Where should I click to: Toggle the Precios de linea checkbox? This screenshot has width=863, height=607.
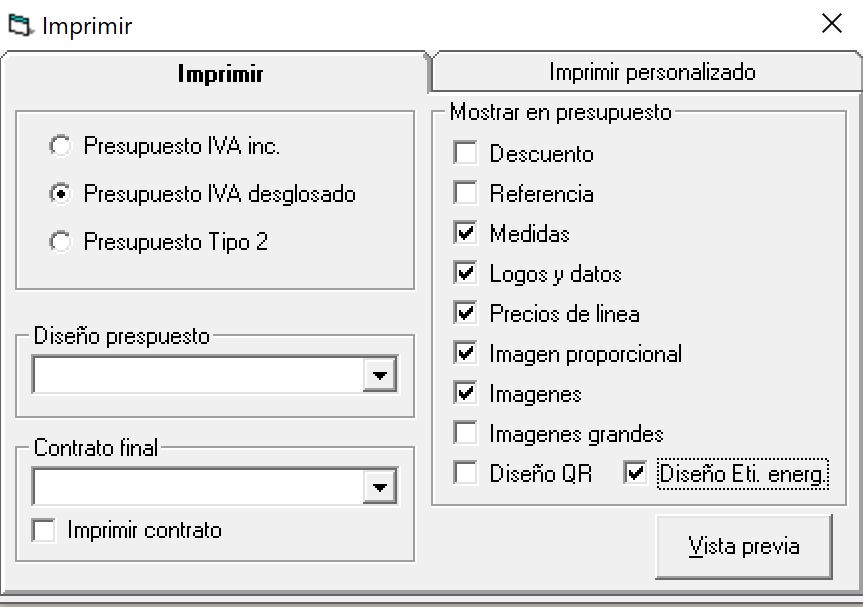click(465, 313)
